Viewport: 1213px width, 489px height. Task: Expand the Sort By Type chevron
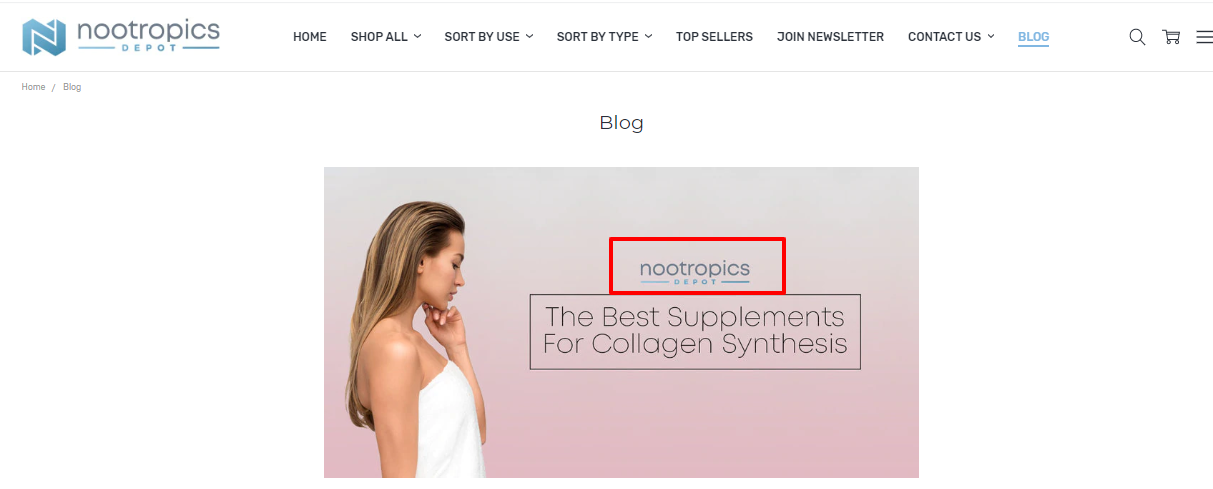point(649,36)
